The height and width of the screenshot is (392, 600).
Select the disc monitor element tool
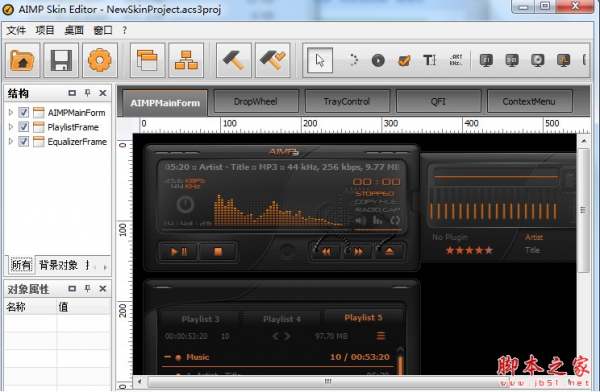coord(538,60)
